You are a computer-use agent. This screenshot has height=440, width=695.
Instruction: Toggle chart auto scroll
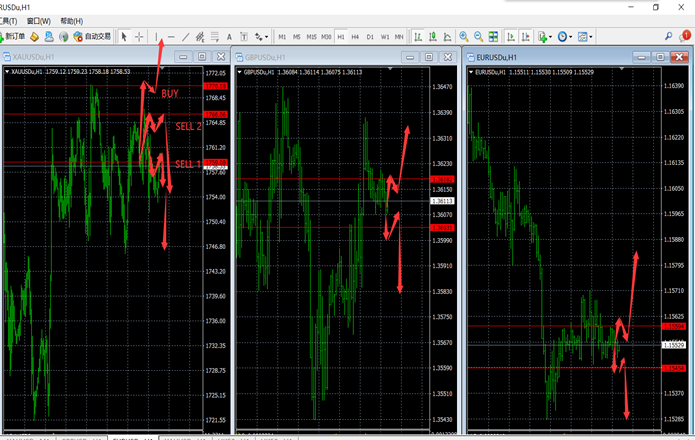tap(509, 36)
